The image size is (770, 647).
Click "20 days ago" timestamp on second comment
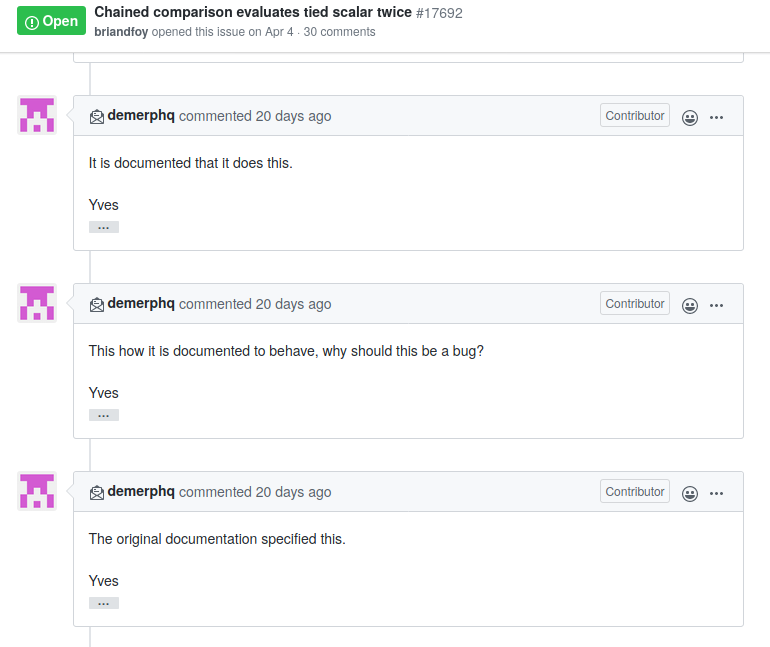point(293,304)
